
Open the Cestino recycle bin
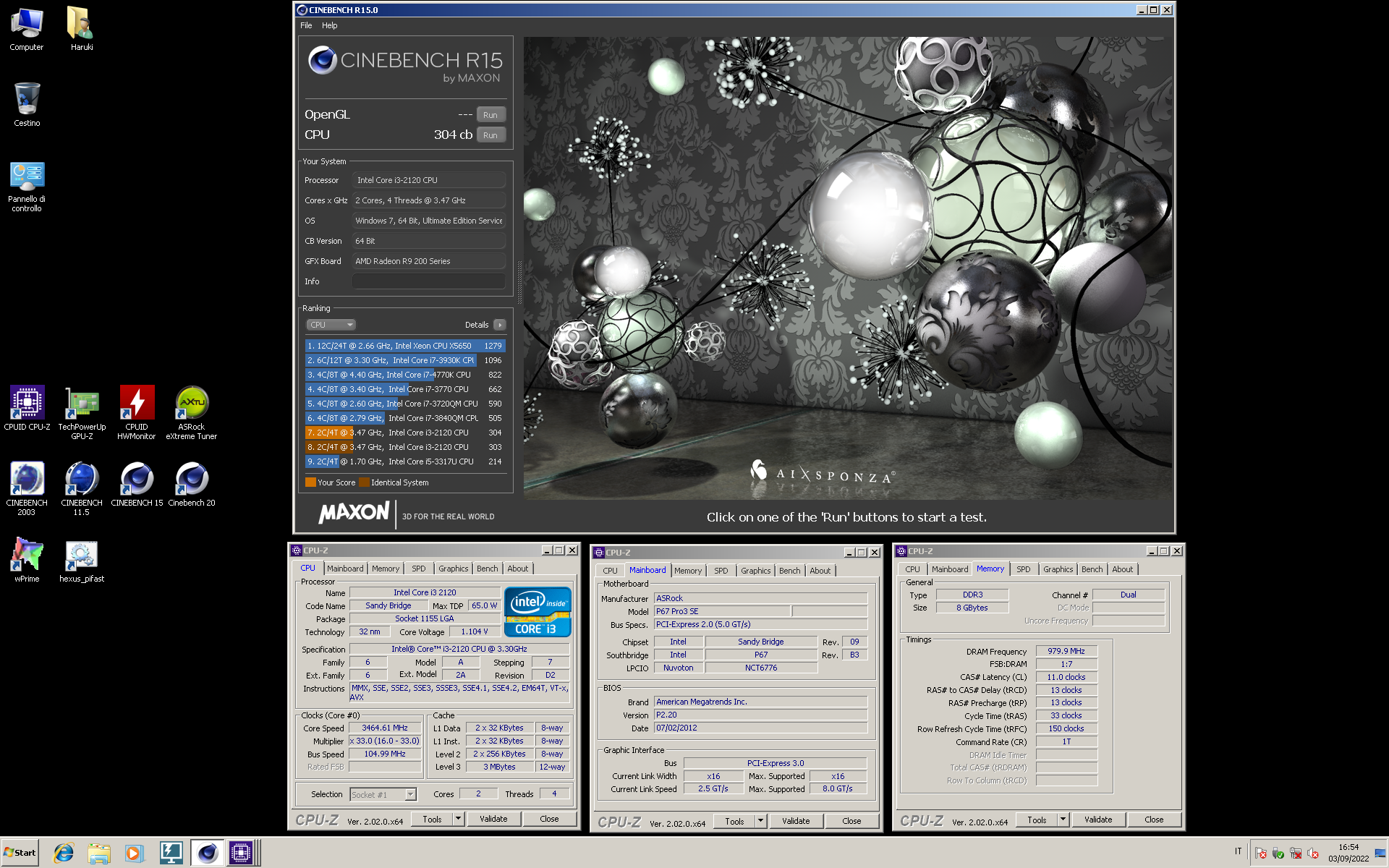tap(27, 105)
